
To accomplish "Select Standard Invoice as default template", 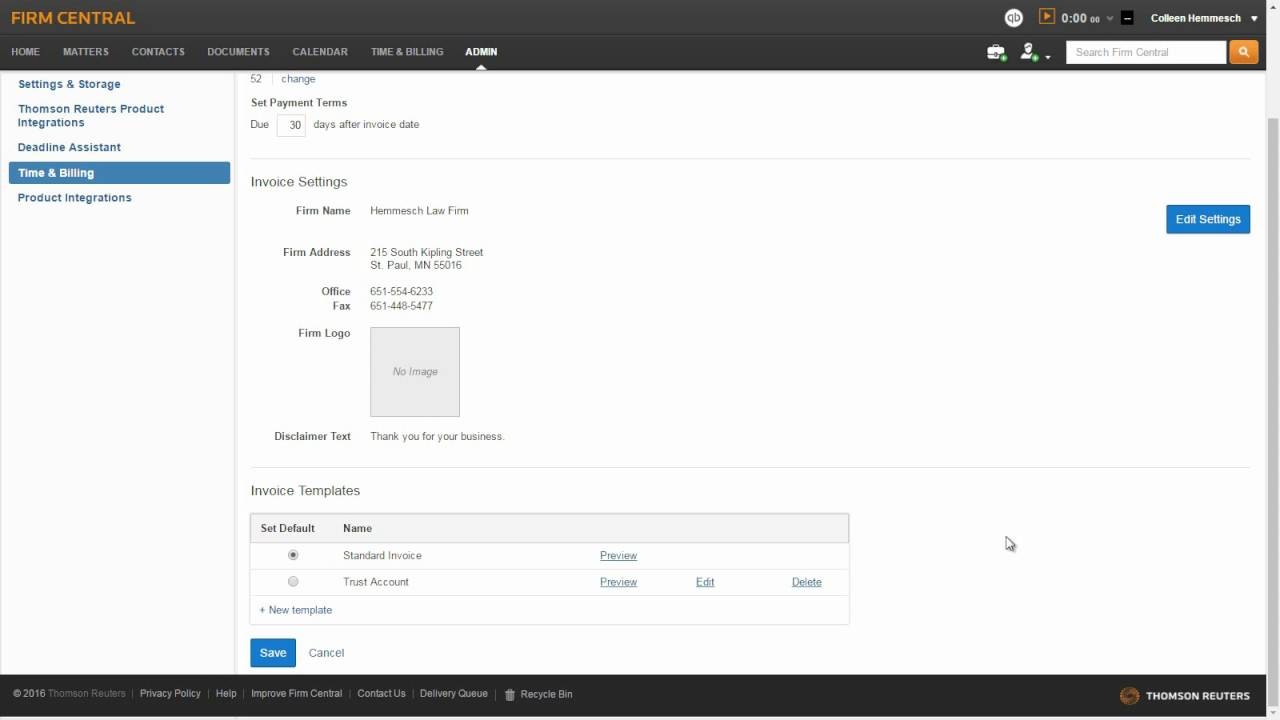I will tap(293, 555).
